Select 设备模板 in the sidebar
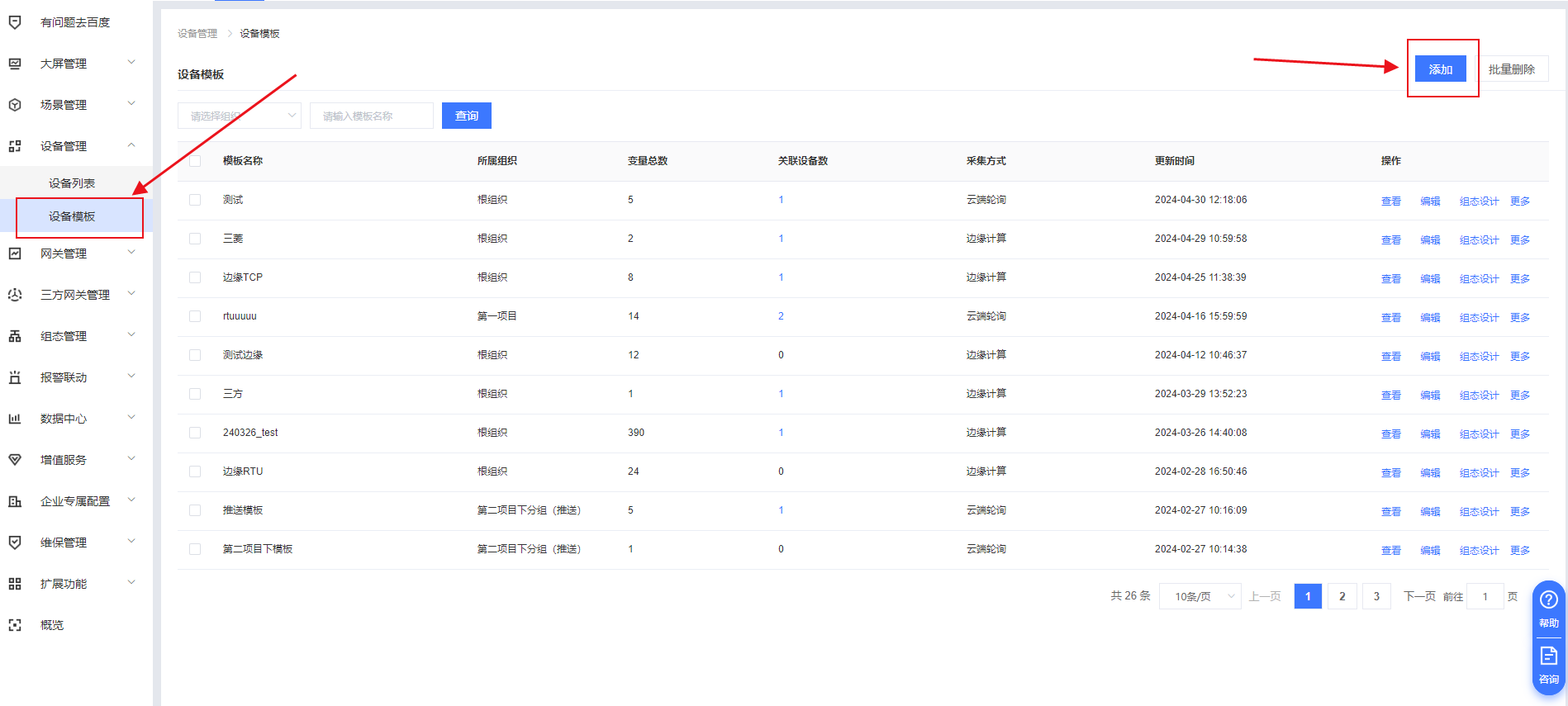This screenshot has height=706, width=1568. point(72,216)
